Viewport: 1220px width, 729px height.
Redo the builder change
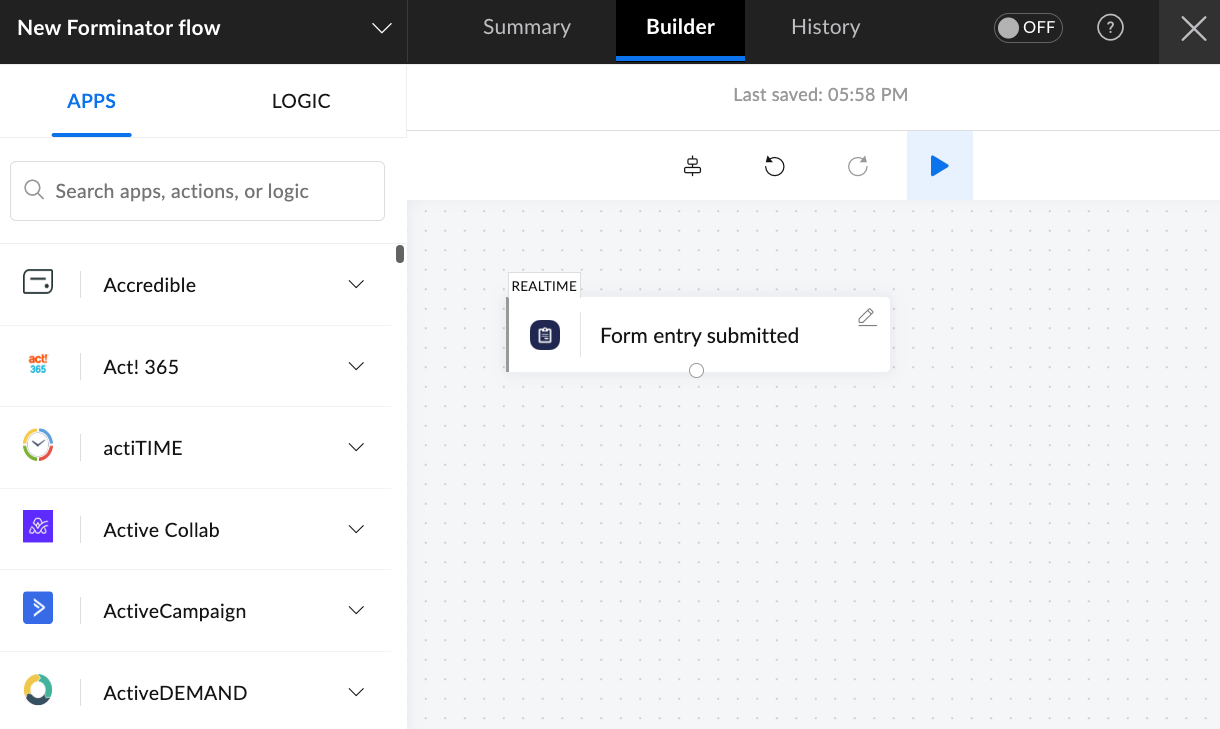[x=857, y=166]
